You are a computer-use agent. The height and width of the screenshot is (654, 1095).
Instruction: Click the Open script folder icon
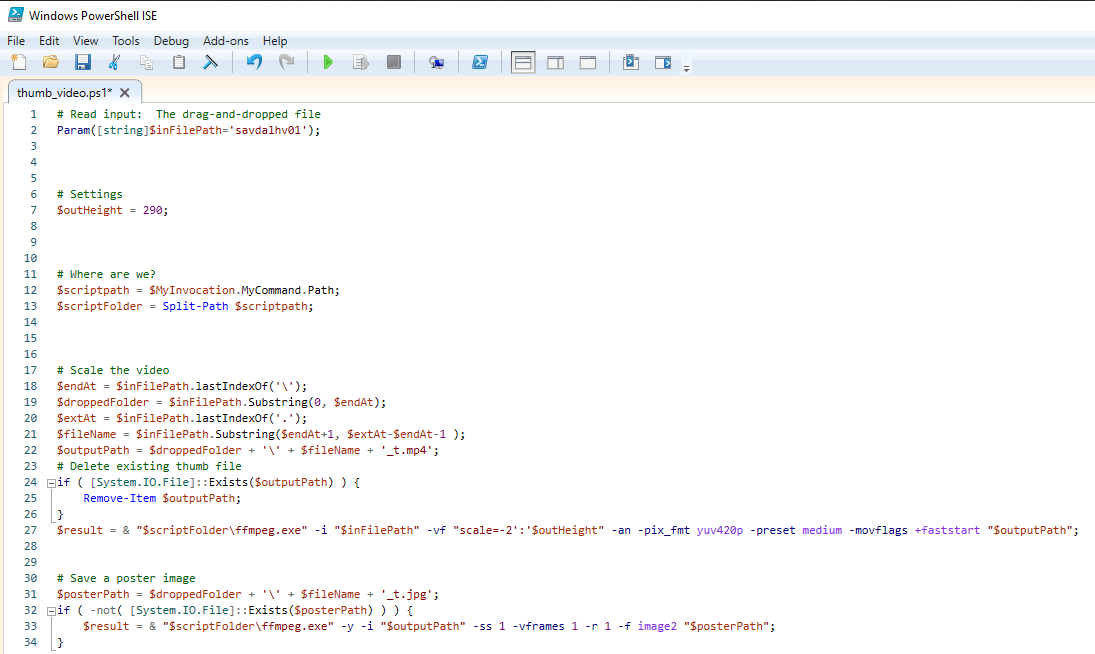tap(51, 62)
